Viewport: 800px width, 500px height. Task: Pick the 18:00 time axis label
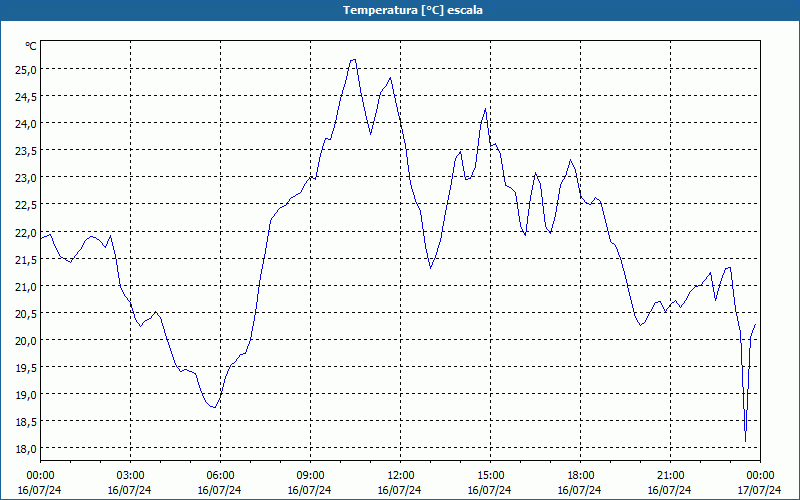pyautogui.click(x=580, y=476)
